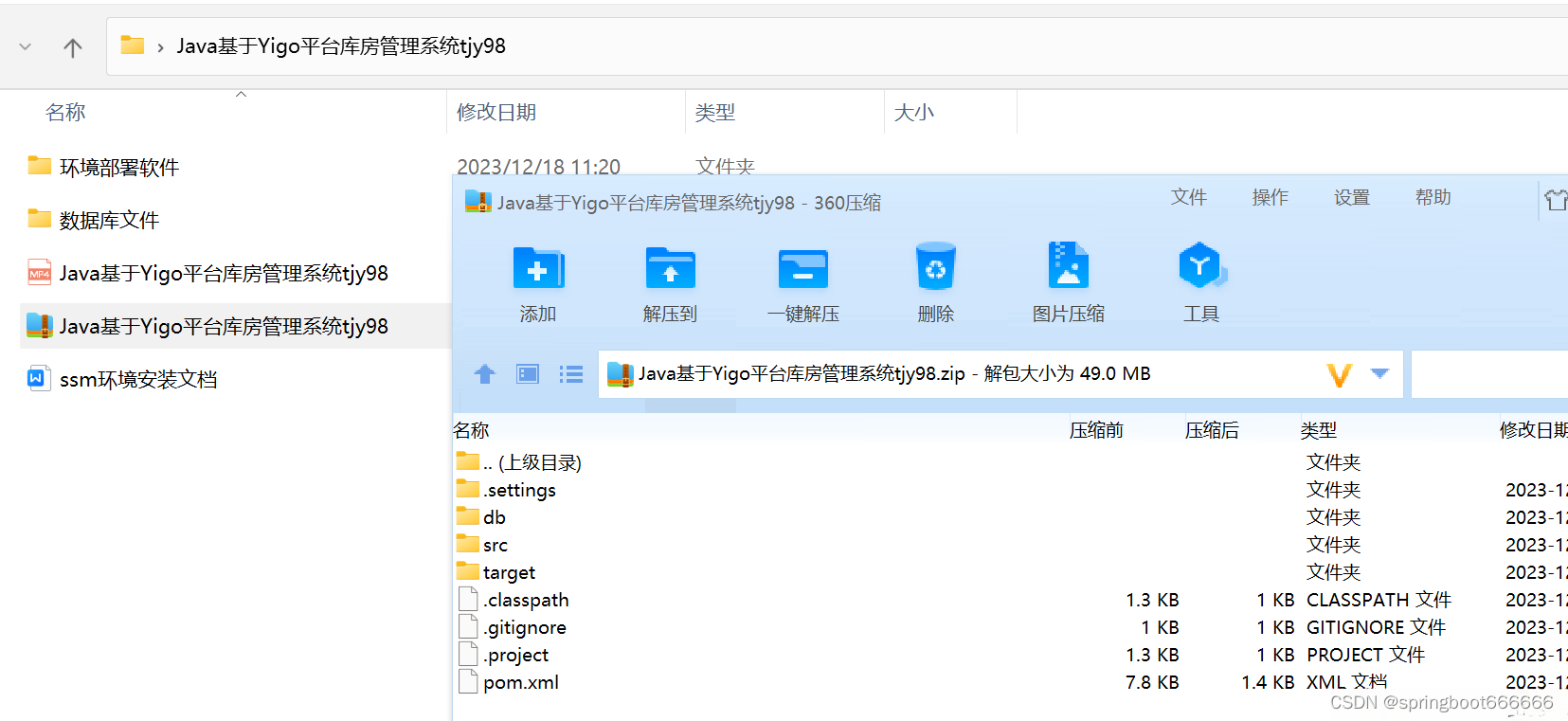Click the PROJECT 文件 type cell

click(x=1365, y=655)
